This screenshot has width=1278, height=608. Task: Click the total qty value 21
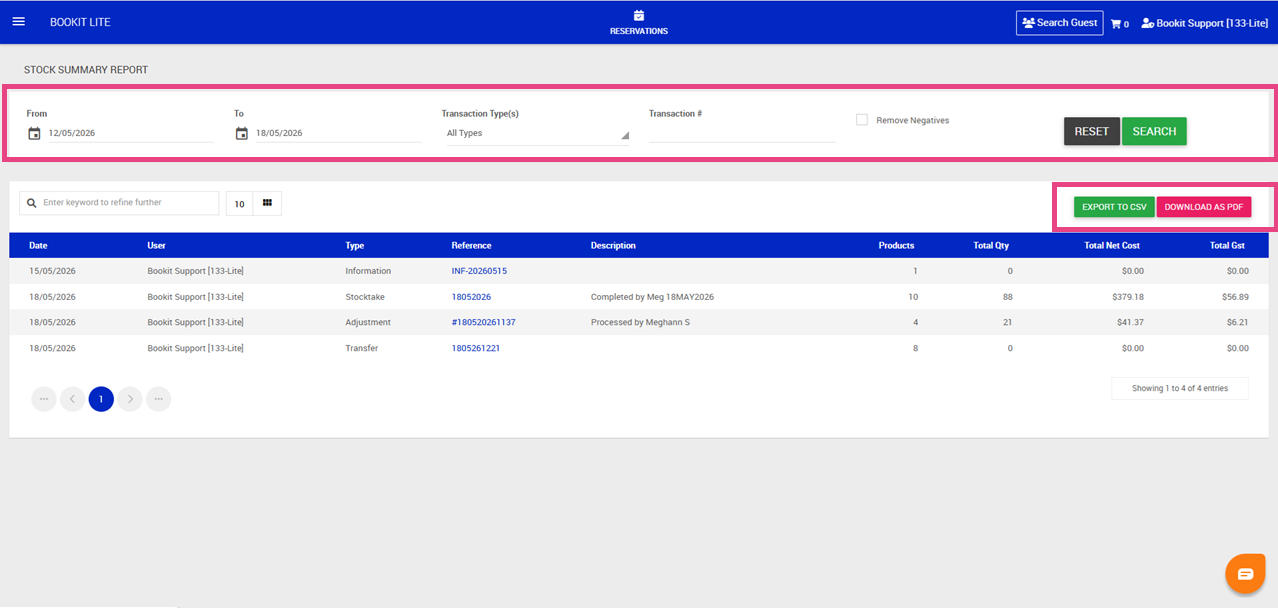click(x=1008, y=322)
